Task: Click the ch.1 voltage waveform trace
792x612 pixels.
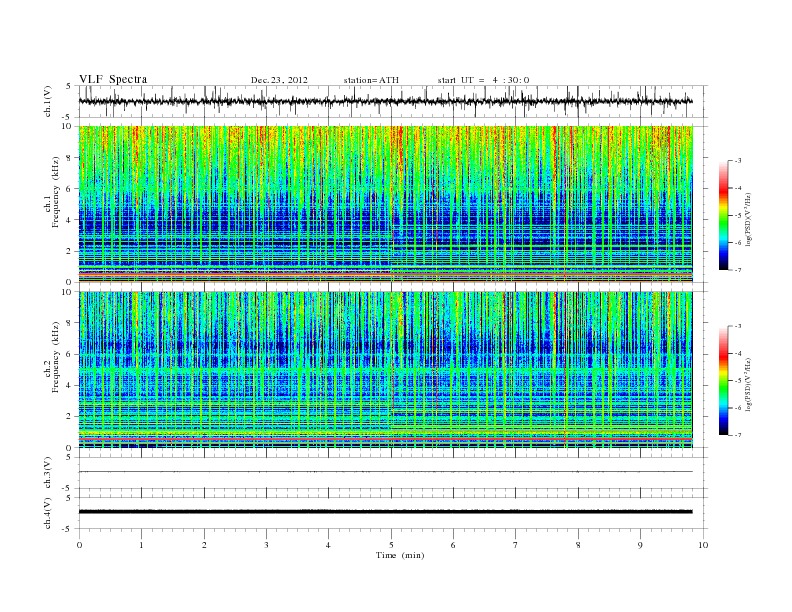Action: pos(385,101)
